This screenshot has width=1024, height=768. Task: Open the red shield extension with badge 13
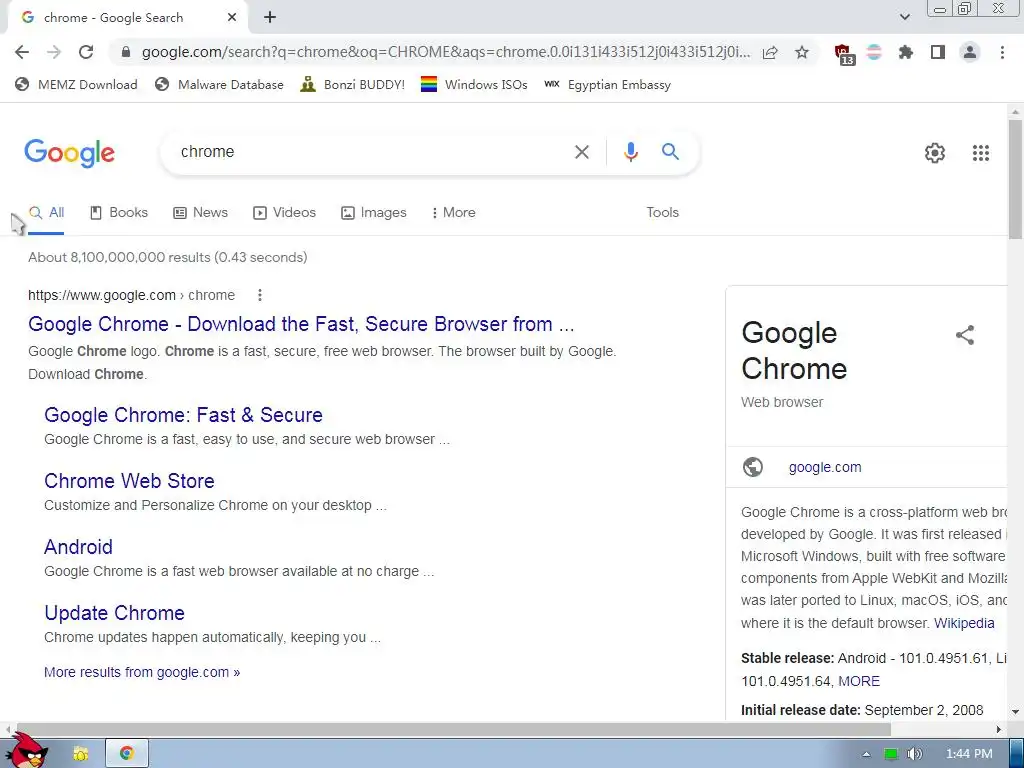click(x=844, y=54)
